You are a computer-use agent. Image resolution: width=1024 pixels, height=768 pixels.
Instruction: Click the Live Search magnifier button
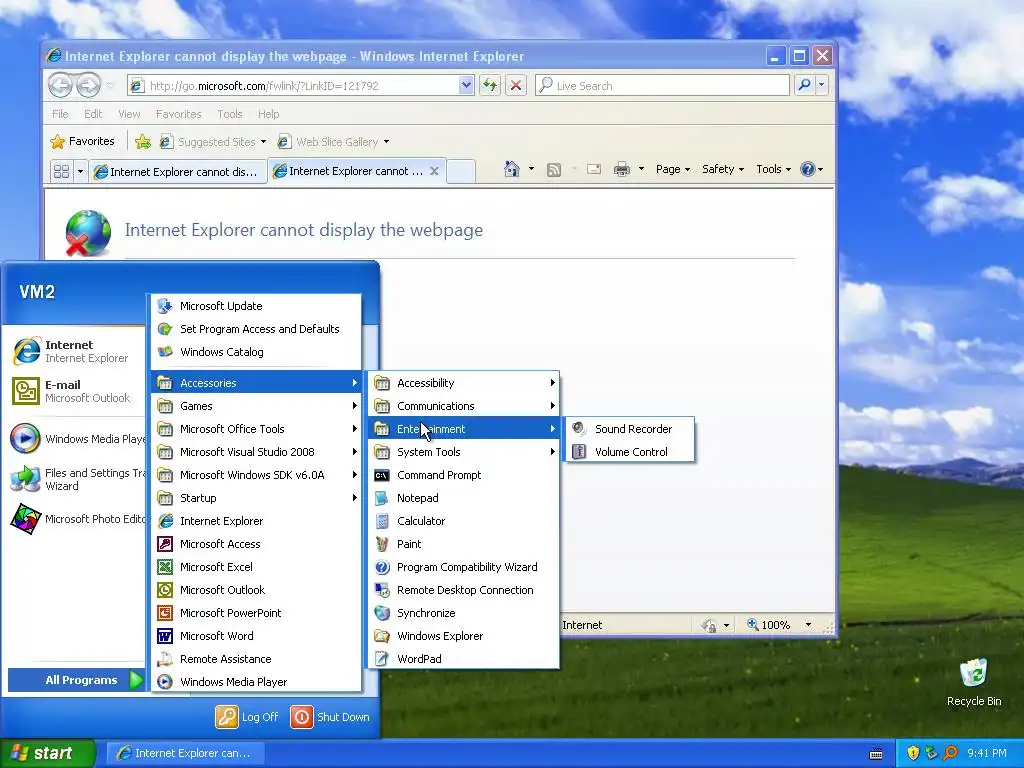click(x=805, y=85)
